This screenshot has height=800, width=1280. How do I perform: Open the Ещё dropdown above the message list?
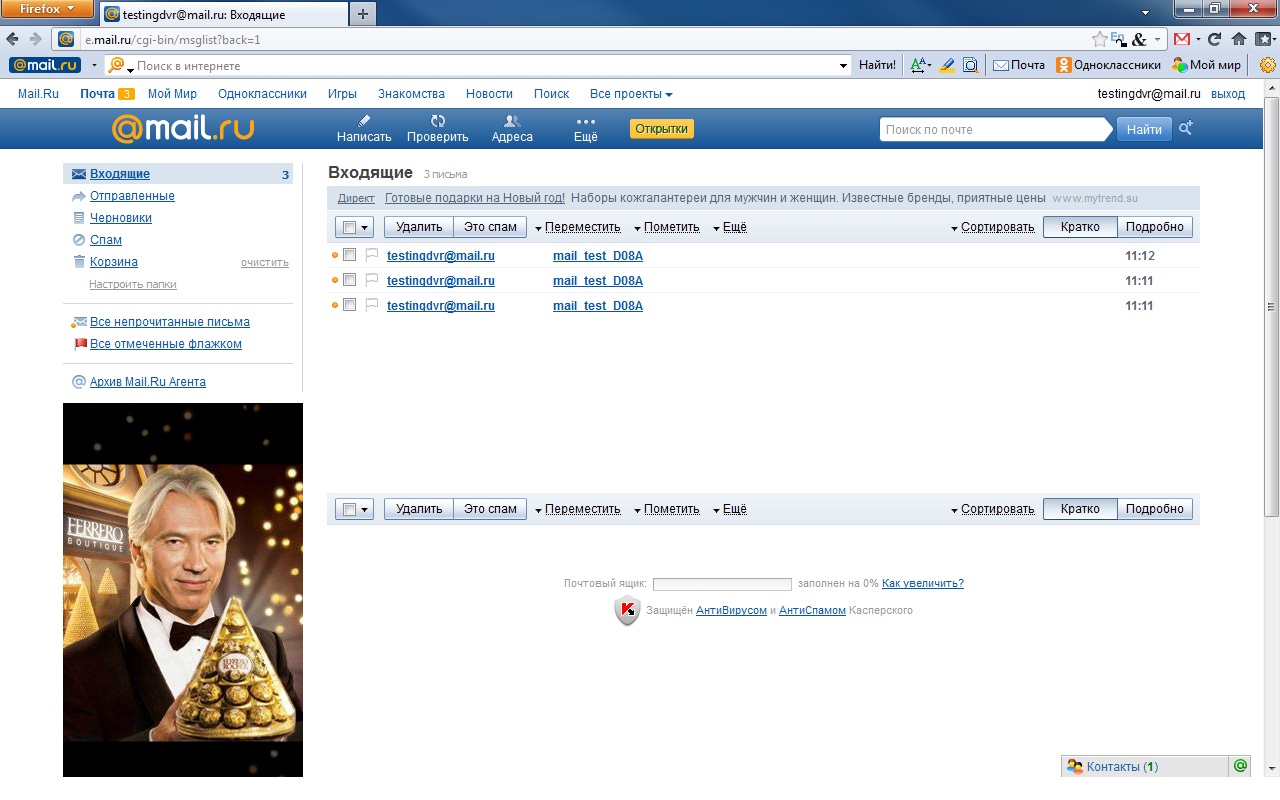(x=730, y=227)
